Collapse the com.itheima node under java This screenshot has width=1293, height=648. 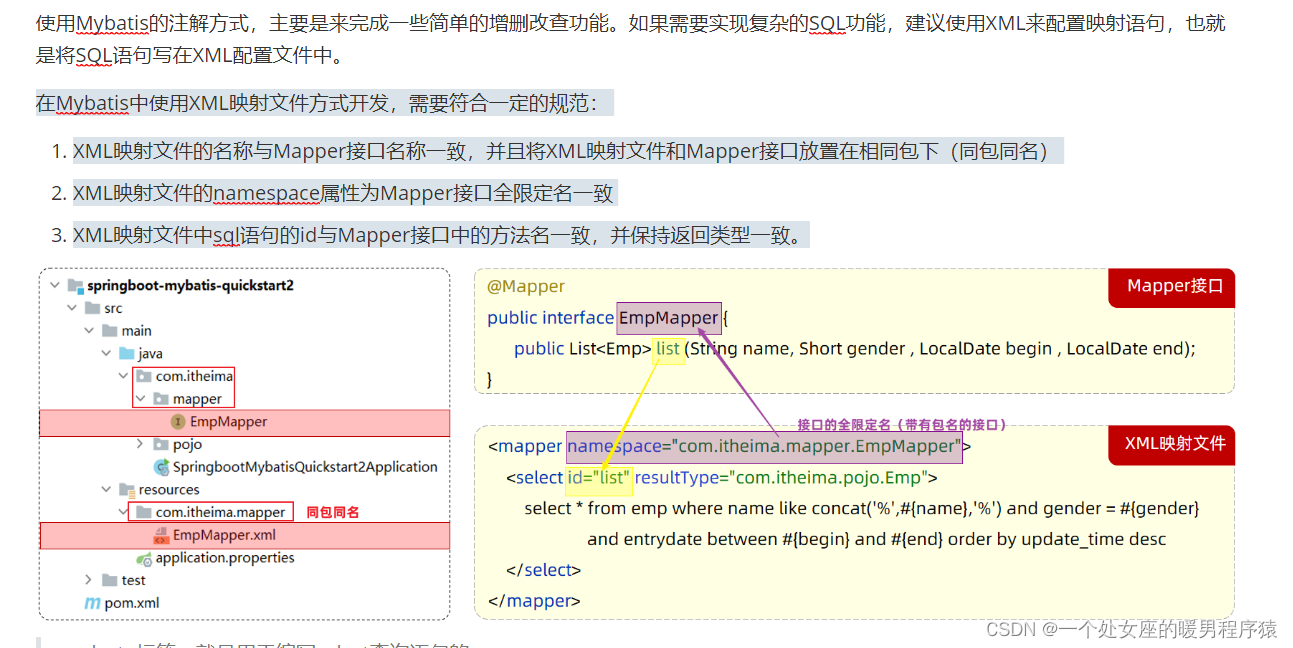(x=123, y=376)
